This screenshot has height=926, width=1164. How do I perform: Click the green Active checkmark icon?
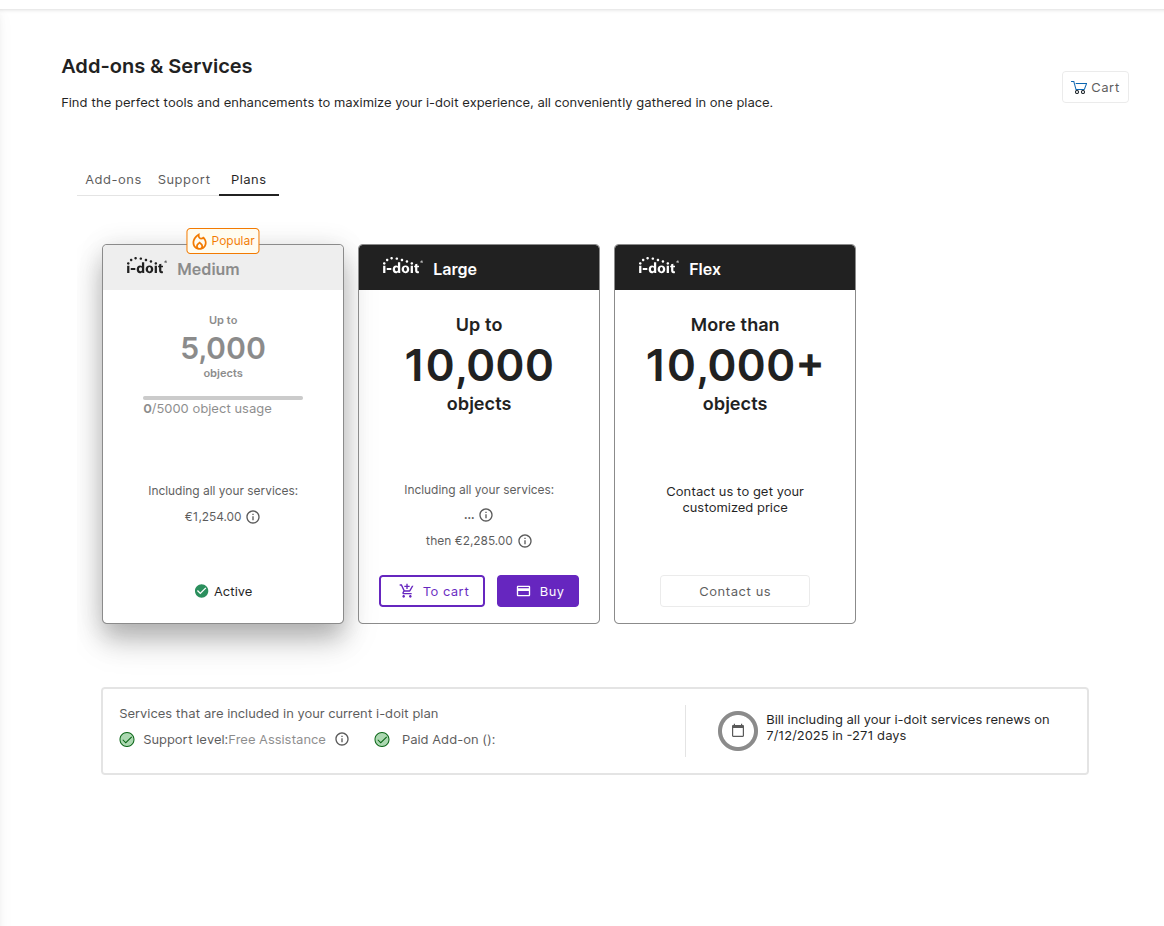201,591
